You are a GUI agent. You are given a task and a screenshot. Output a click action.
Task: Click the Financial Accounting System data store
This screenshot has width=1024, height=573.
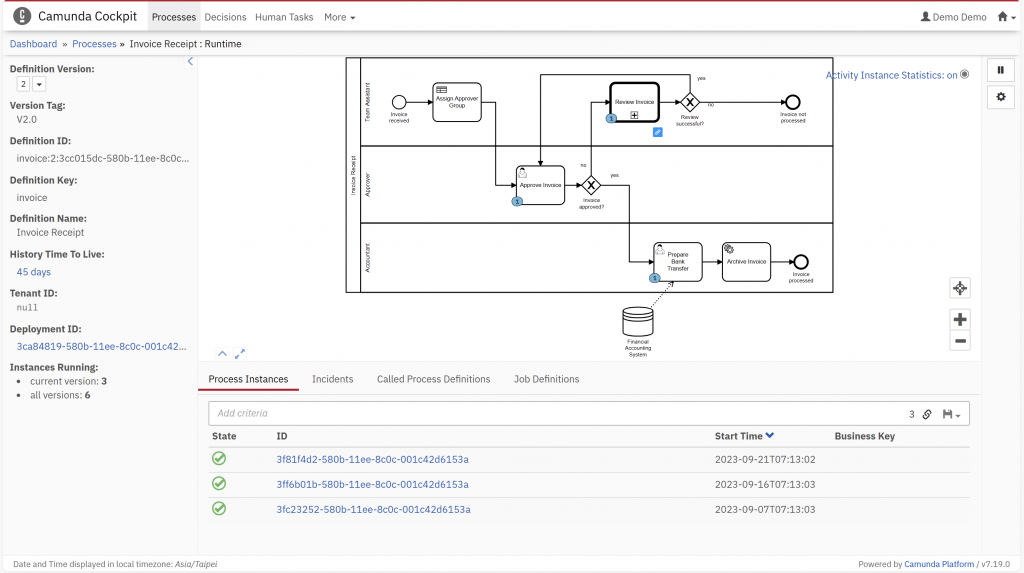click(638, 321)
